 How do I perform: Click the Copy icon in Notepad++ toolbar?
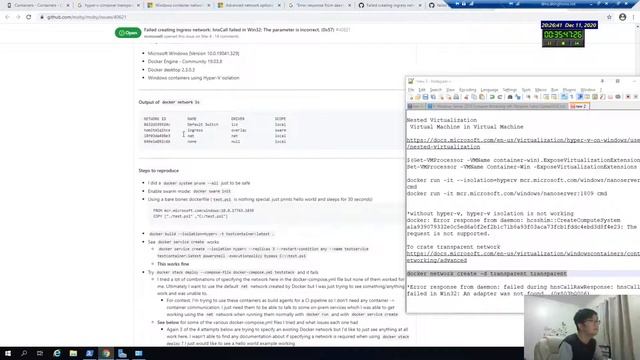click(474, 97)
